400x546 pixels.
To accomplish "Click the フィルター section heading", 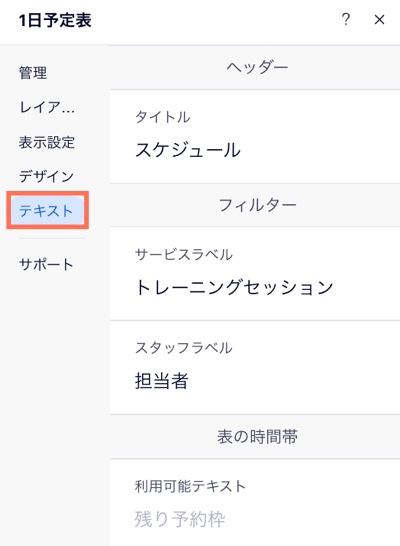I will pyautogui.click(x=257, y=205).
